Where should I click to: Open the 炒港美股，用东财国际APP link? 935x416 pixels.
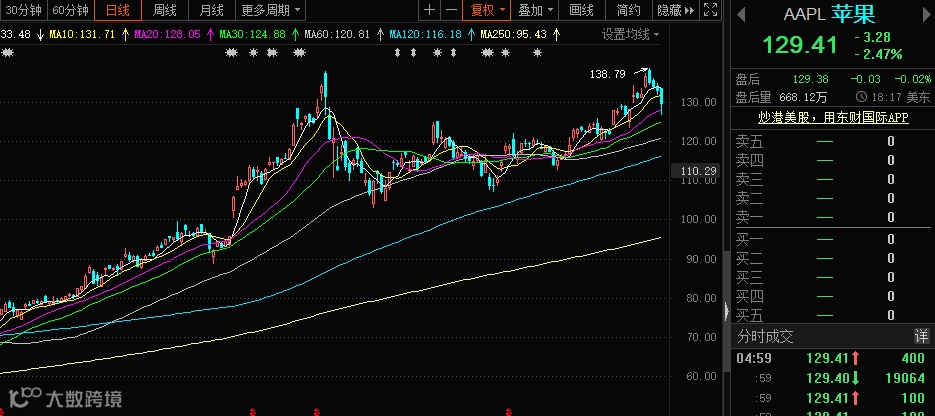click(833, 117)
